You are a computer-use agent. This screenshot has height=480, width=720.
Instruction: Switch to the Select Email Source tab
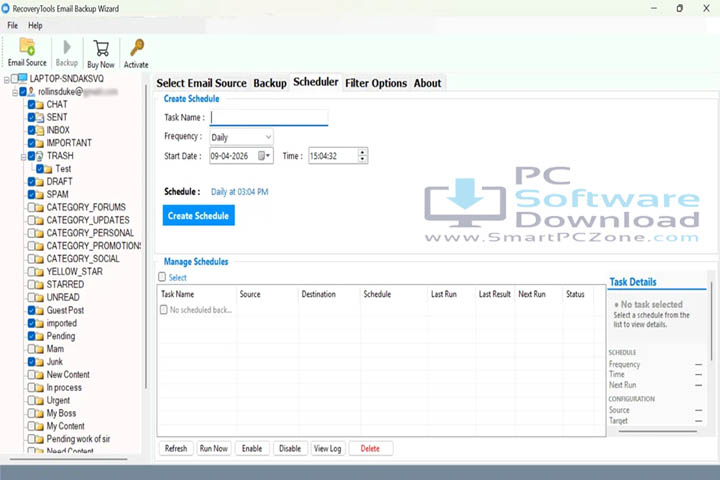[x=202, y=83]
